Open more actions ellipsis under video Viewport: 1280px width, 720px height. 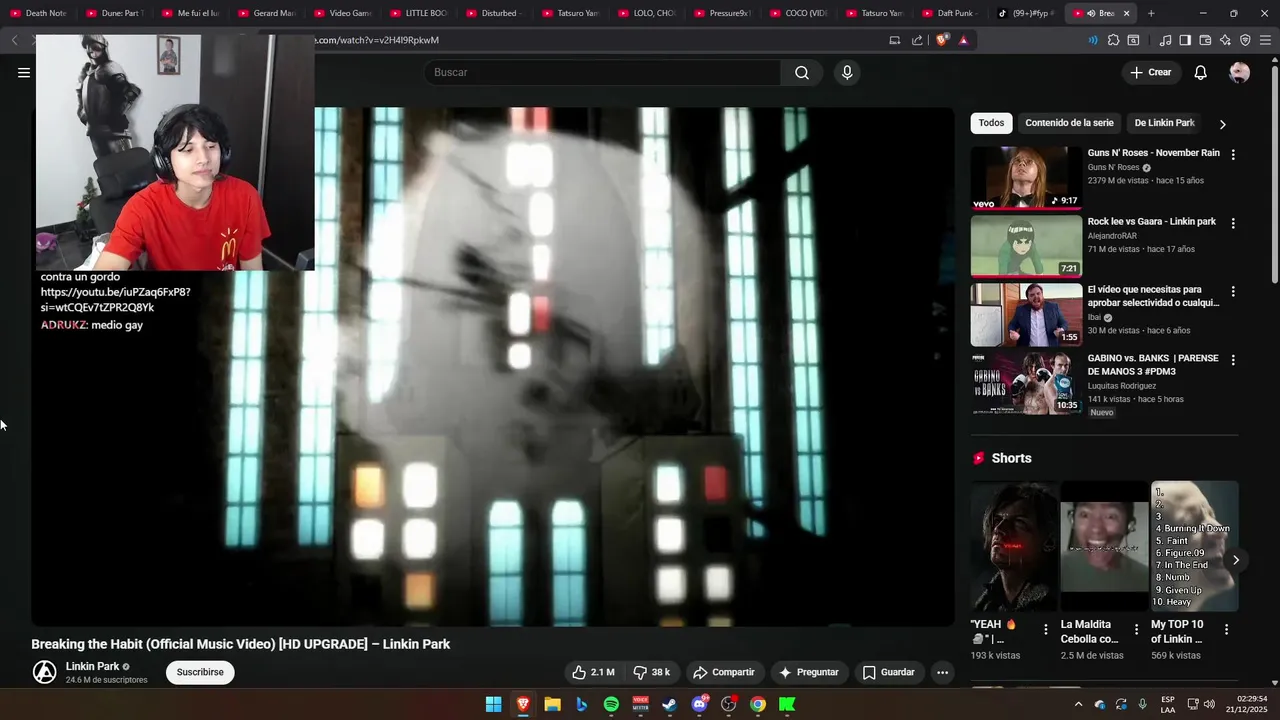tap(942, 672)
